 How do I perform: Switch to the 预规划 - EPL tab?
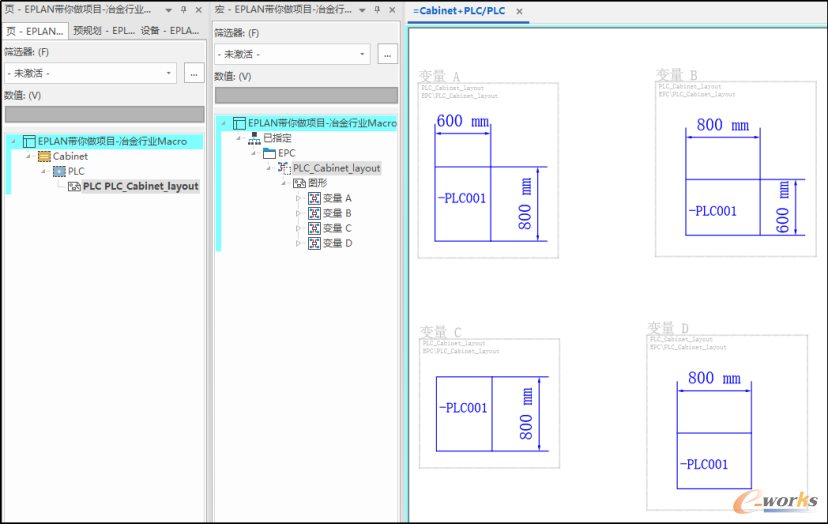pos(104,31)
